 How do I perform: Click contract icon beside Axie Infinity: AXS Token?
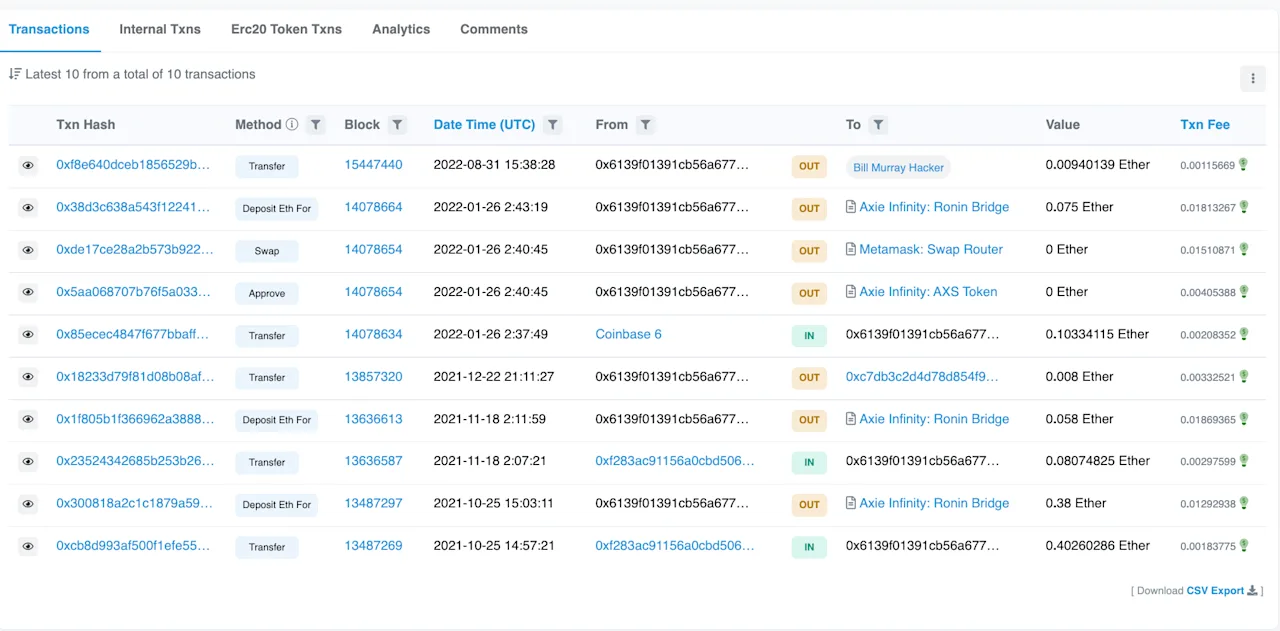pyautogui.click(x=851, y=292)
